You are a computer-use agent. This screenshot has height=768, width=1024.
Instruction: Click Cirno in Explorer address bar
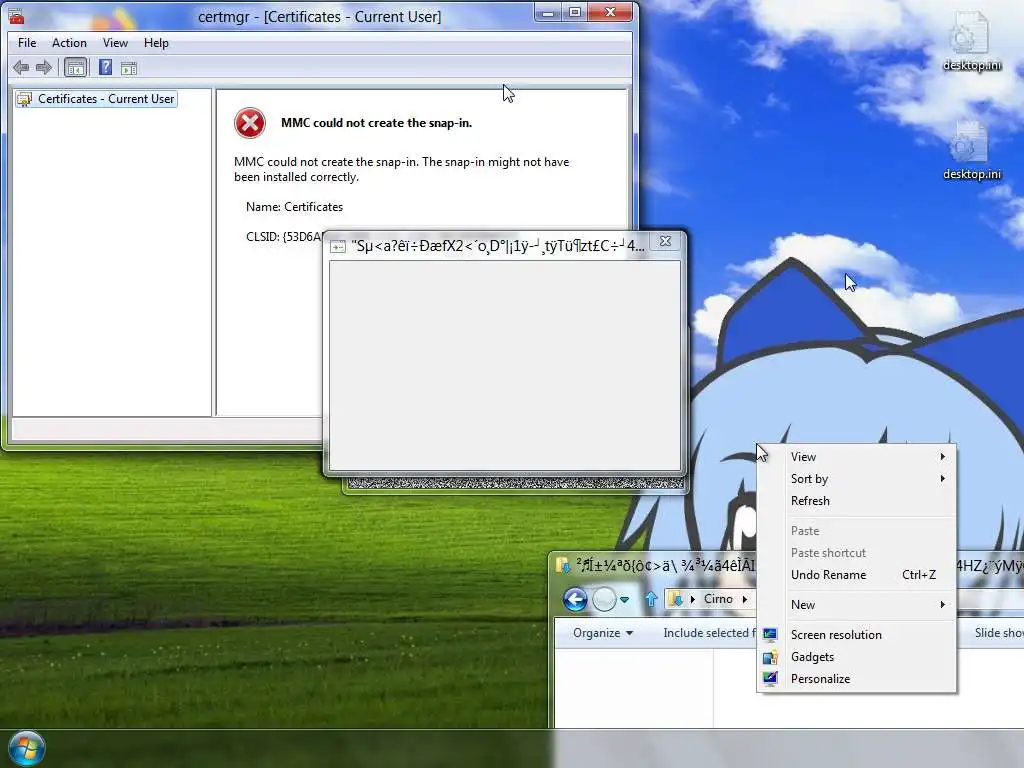718,599
